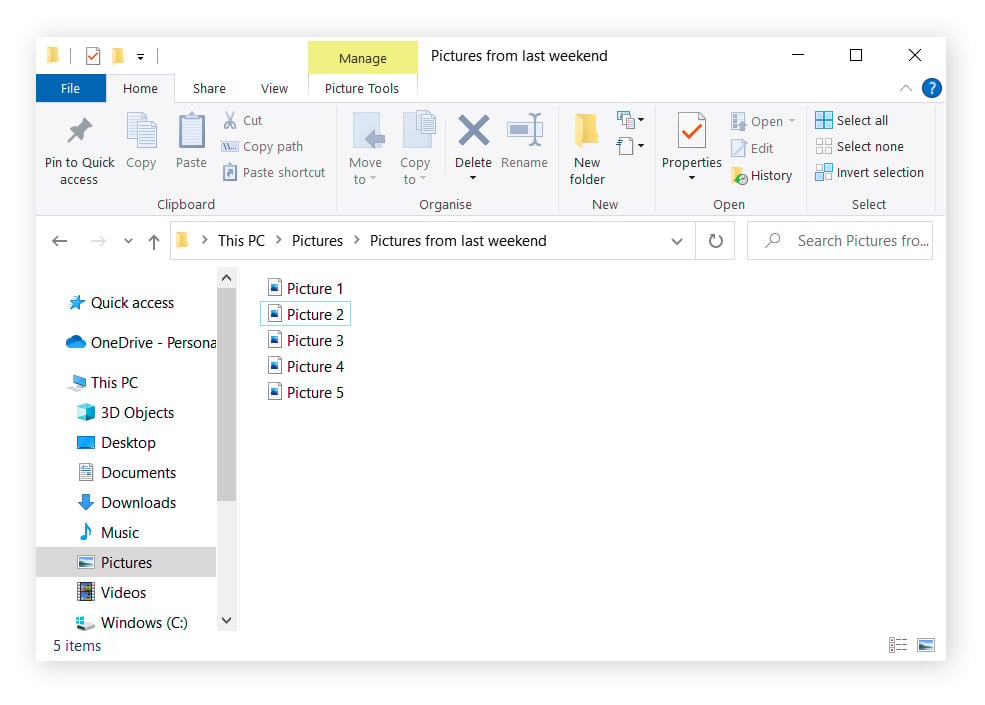
Task: Go up one folder with the Up arrow
Action: click(154, 241)
